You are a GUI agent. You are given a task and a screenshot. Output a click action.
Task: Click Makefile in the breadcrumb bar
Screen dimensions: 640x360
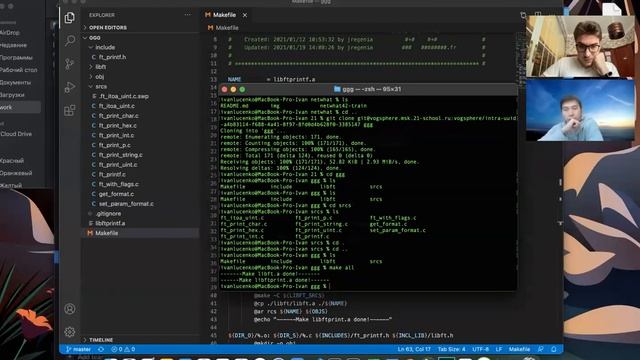tap(227, 28)
